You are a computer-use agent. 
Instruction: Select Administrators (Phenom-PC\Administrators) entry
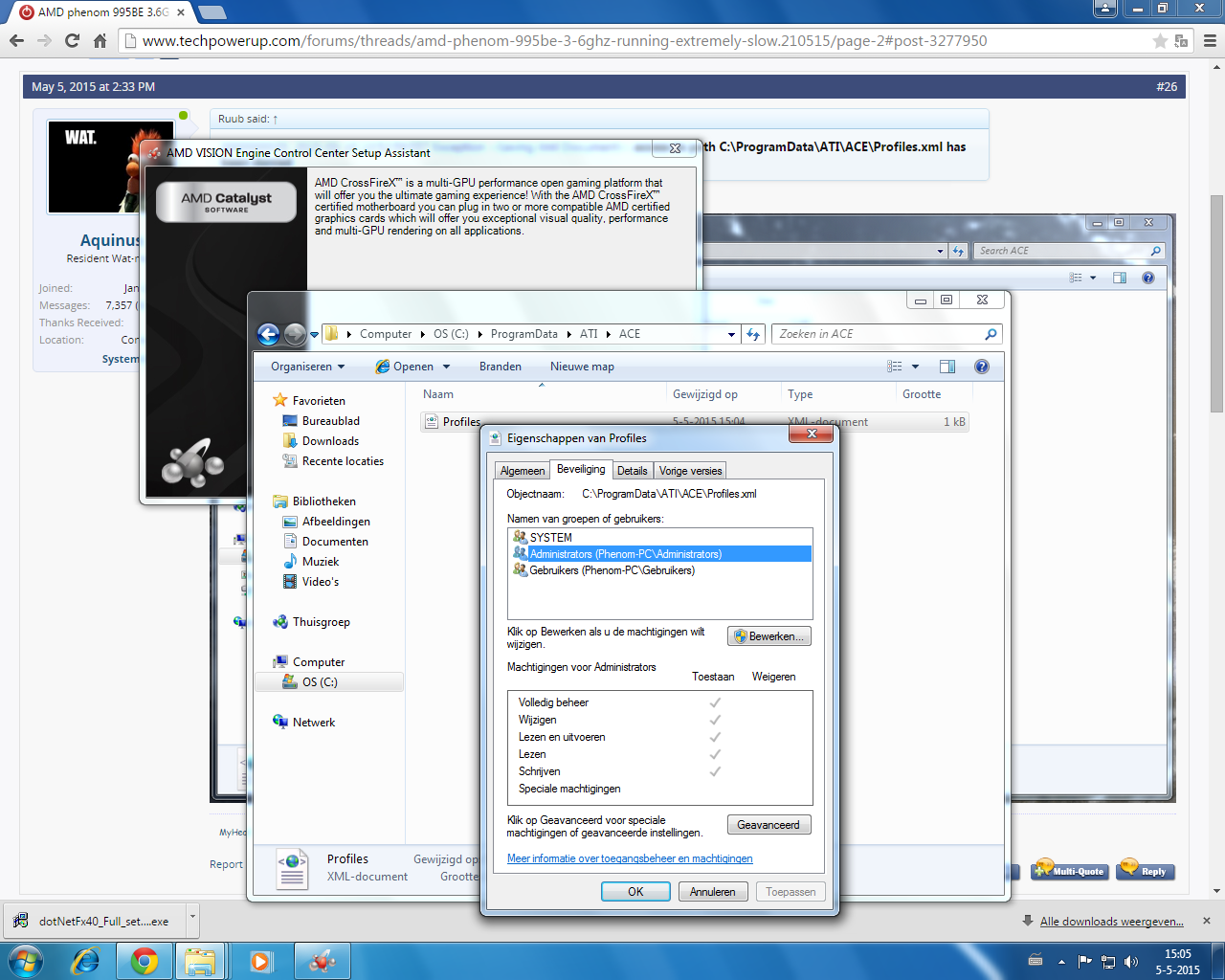(x=660, y=554)
